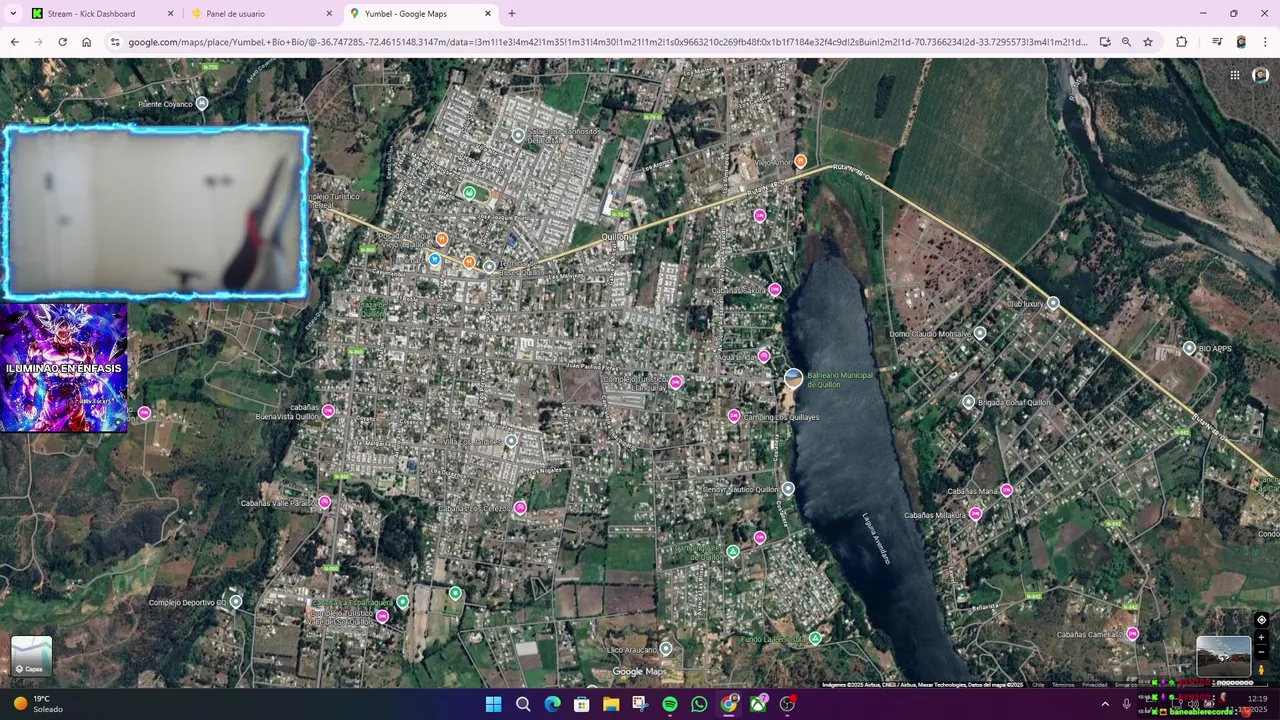Click the map zoom in plus button
The image size is (1280, 720).
[x=1261, y=637]
